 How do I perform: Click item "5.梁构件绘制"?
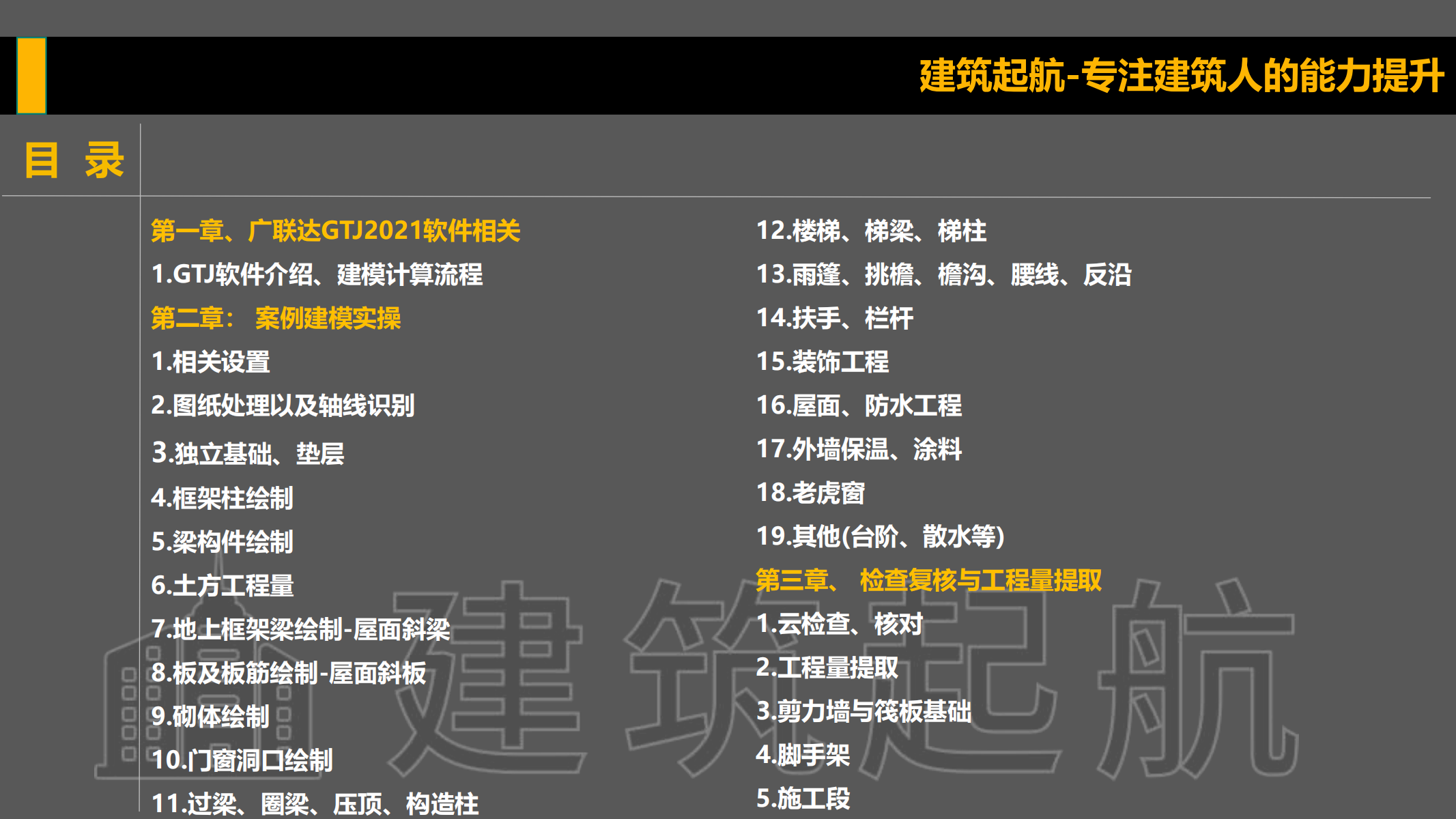222,542
